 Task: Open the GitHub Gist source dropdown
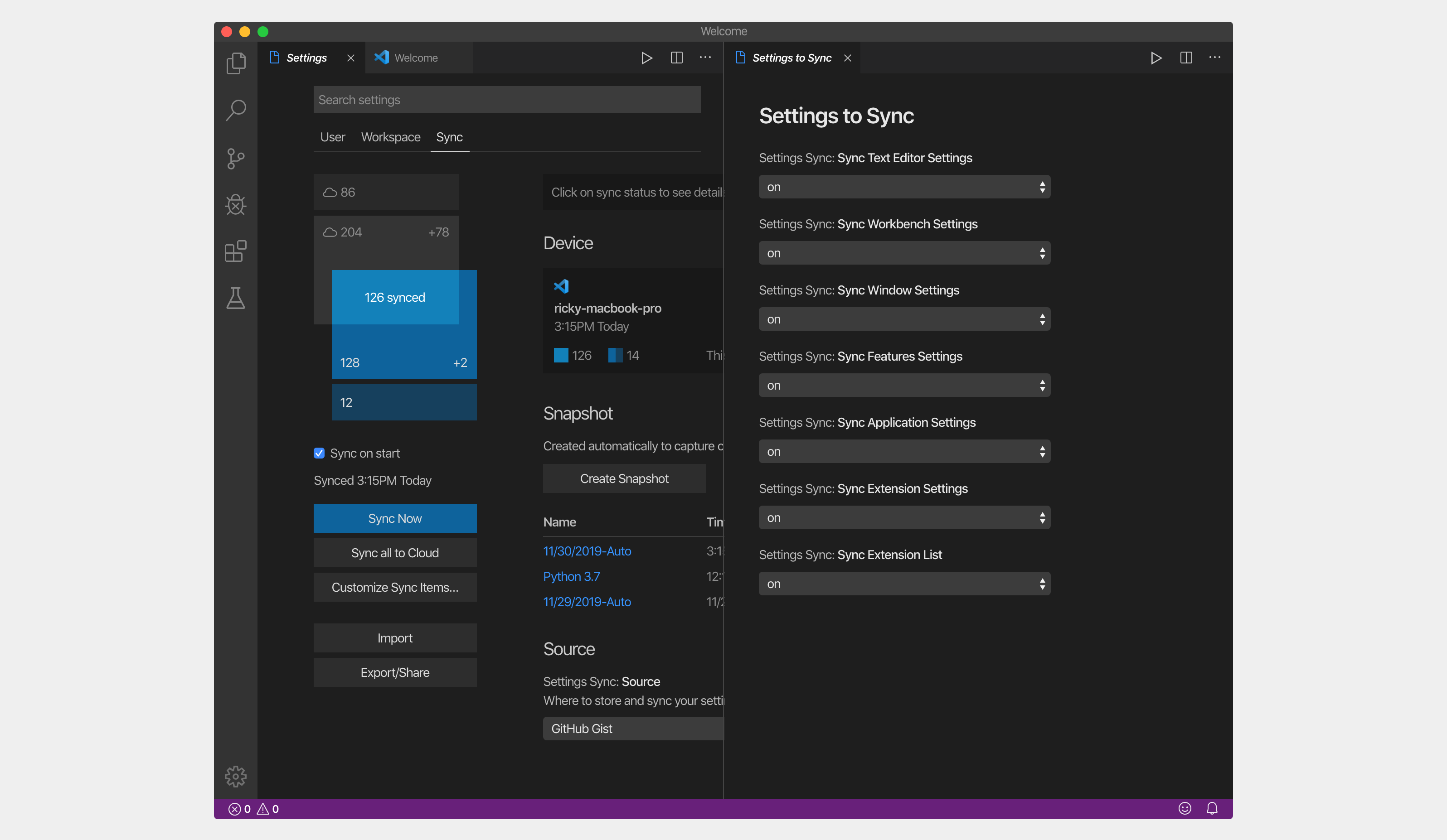[633, 729]
